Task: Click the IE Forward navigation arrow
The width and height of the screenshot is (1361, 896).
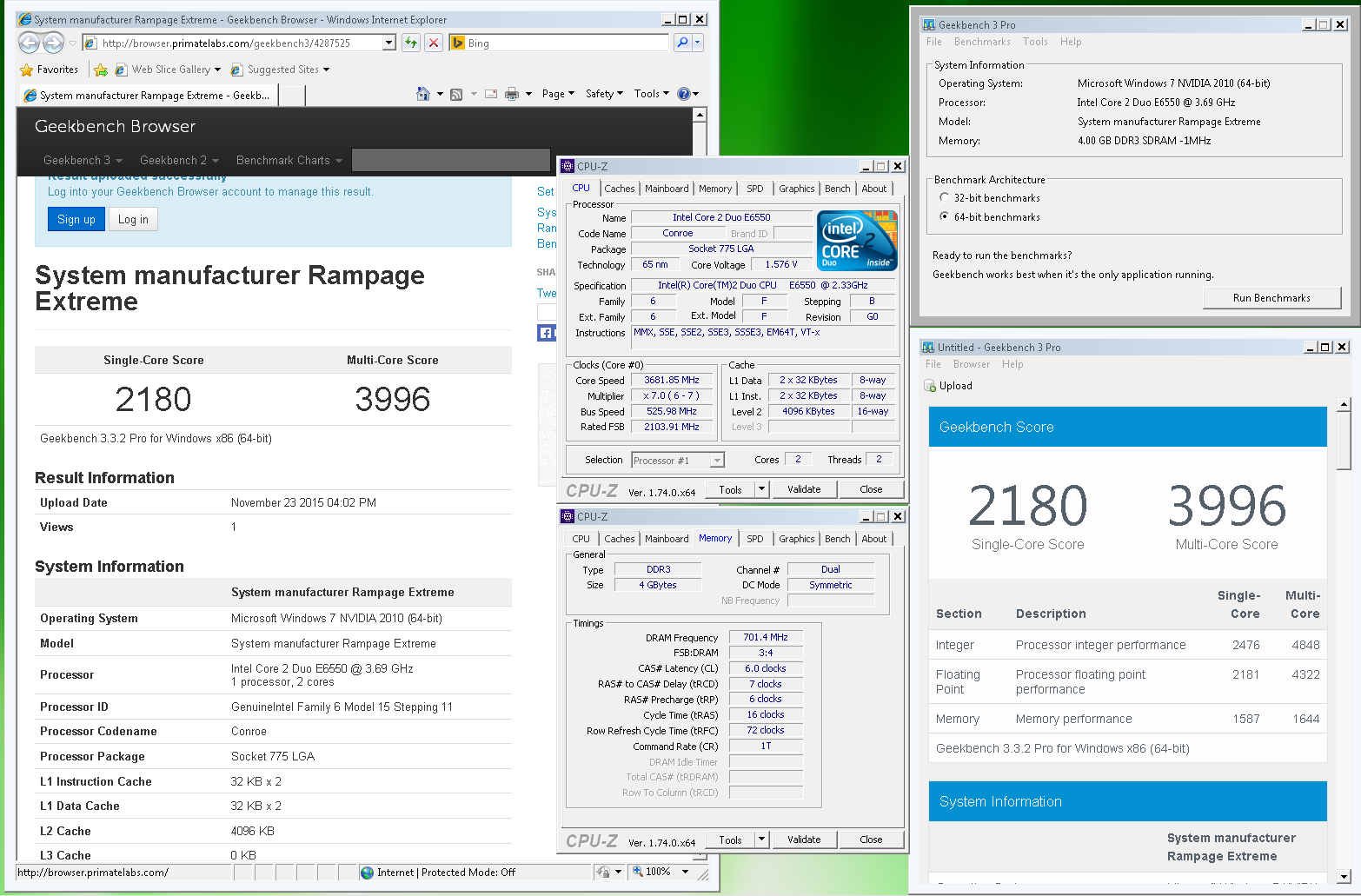Action: pos(53,43)
